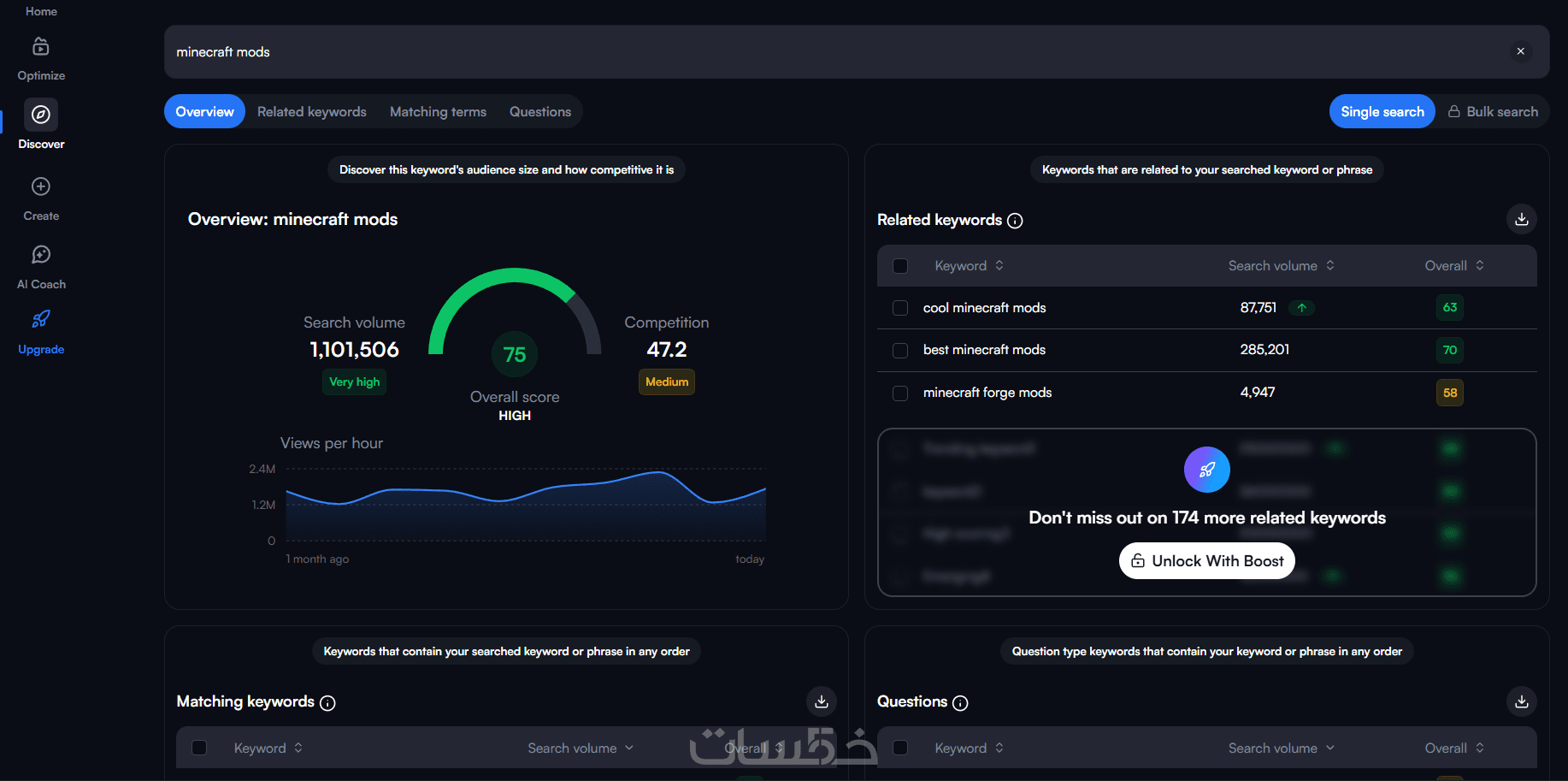Sort Related keywords by Search volume

[x=1281, y=266]
